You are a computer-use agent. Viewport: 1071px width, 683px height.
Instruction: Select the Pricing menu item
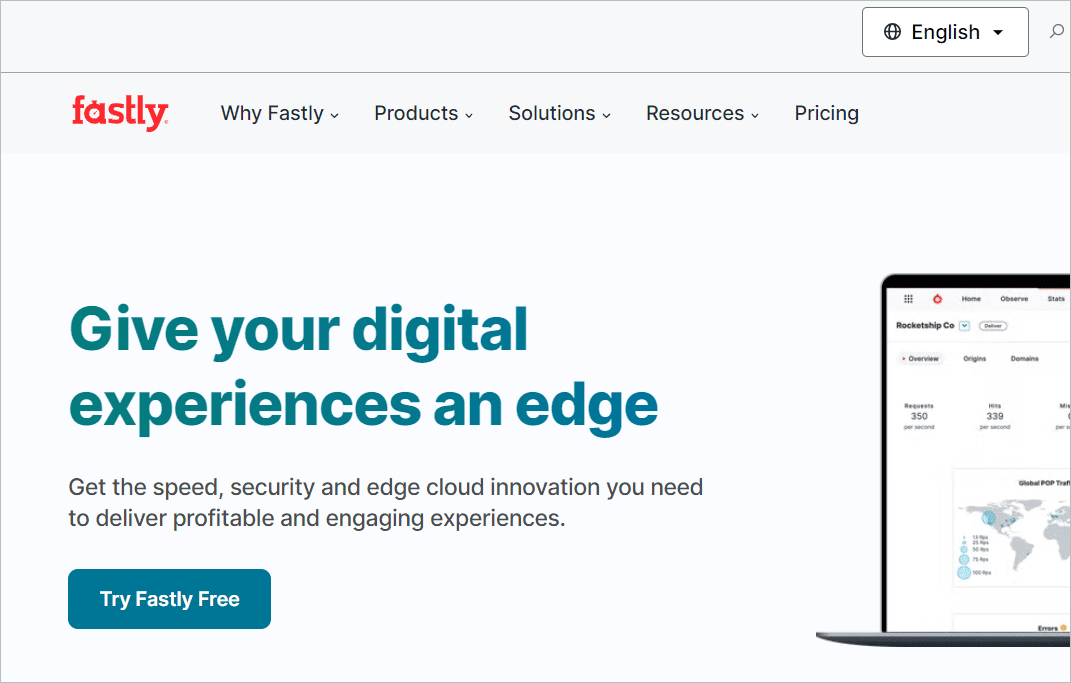[826, 113]
